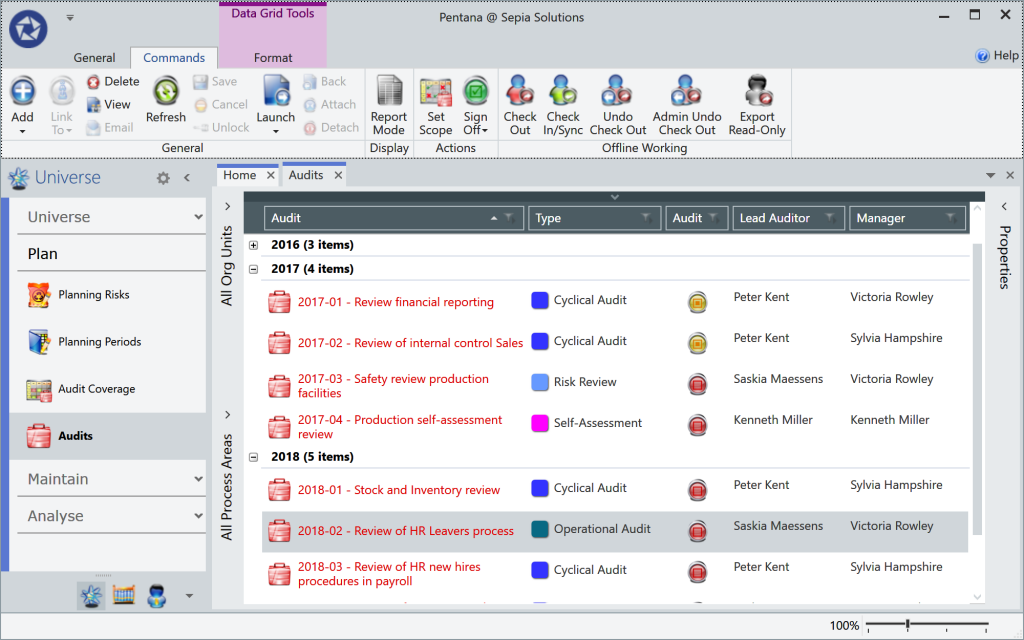This screenshot has width=1024, height=640.
Task: Expand the Maintain section
Action: (x=198, y=479)
